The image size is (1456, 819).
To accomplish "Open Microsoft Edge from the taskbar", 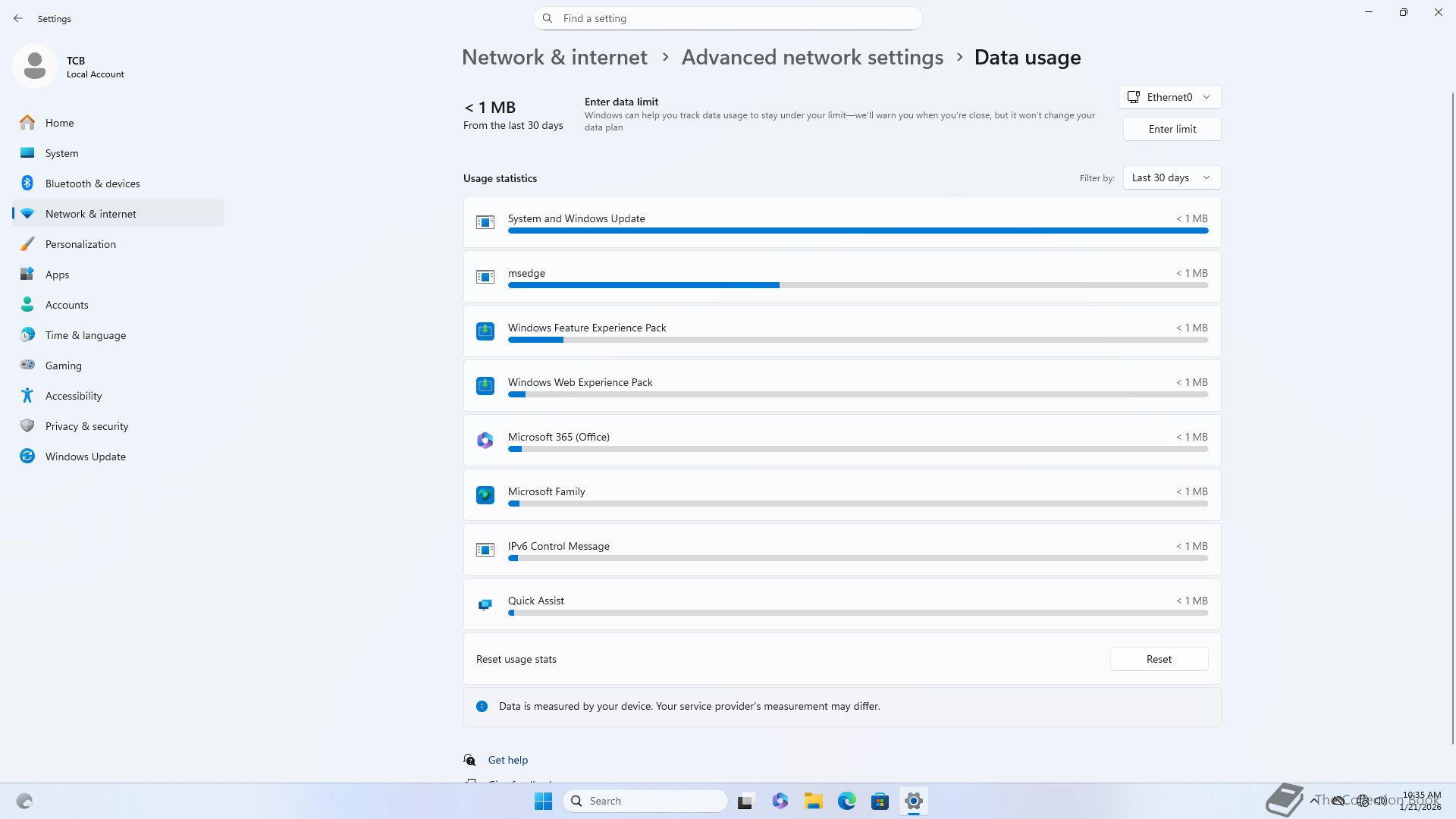I will (846, 801).
